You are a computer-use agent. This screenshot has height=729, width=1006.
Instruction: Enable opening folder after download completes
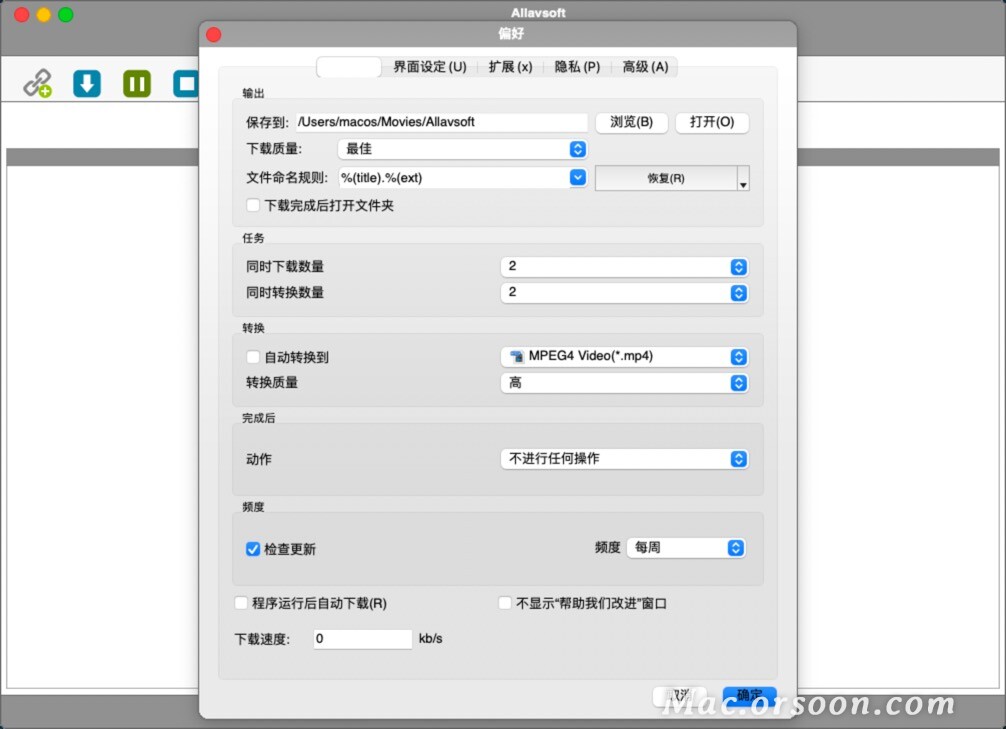[253, 205]
